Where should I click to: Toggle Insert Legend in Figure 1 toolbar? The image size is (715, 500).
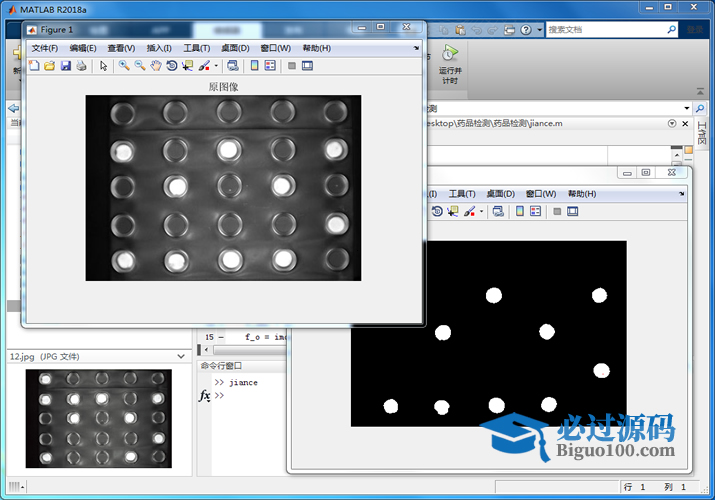270,66
